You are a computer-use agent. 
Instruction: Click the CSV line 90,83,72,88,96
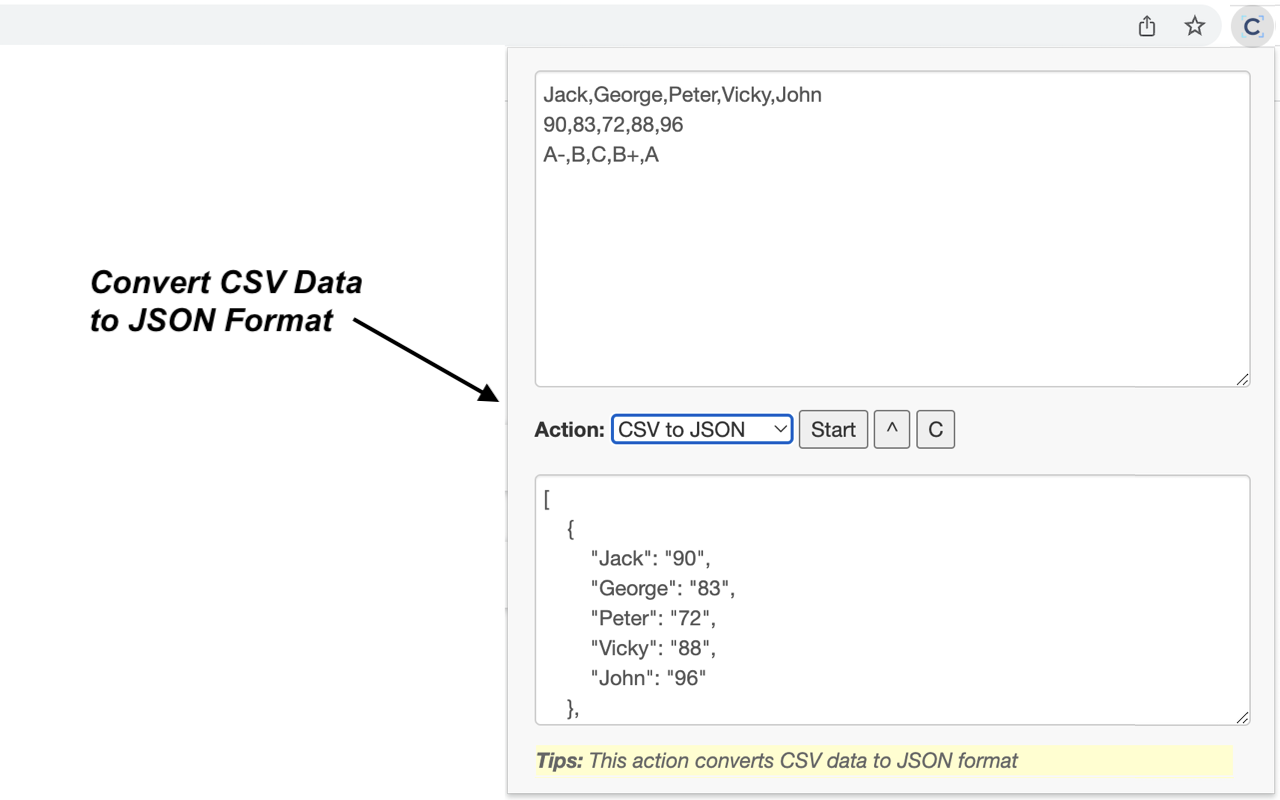click(613, 125)
